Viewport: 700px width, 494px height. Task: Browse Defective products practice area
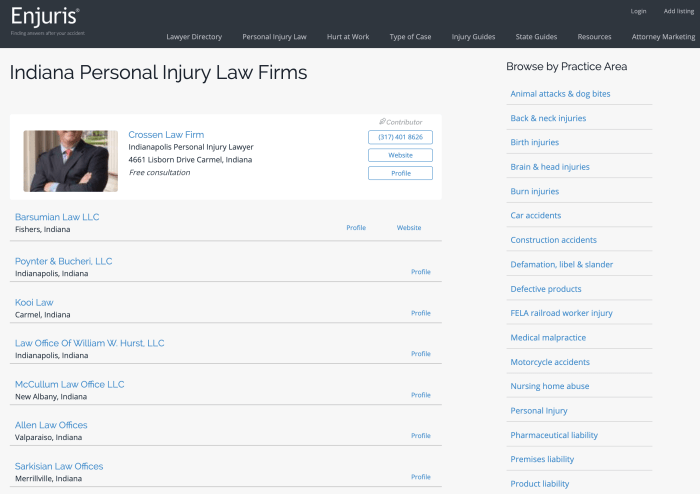pyautogui.click(x=546, y=289)
